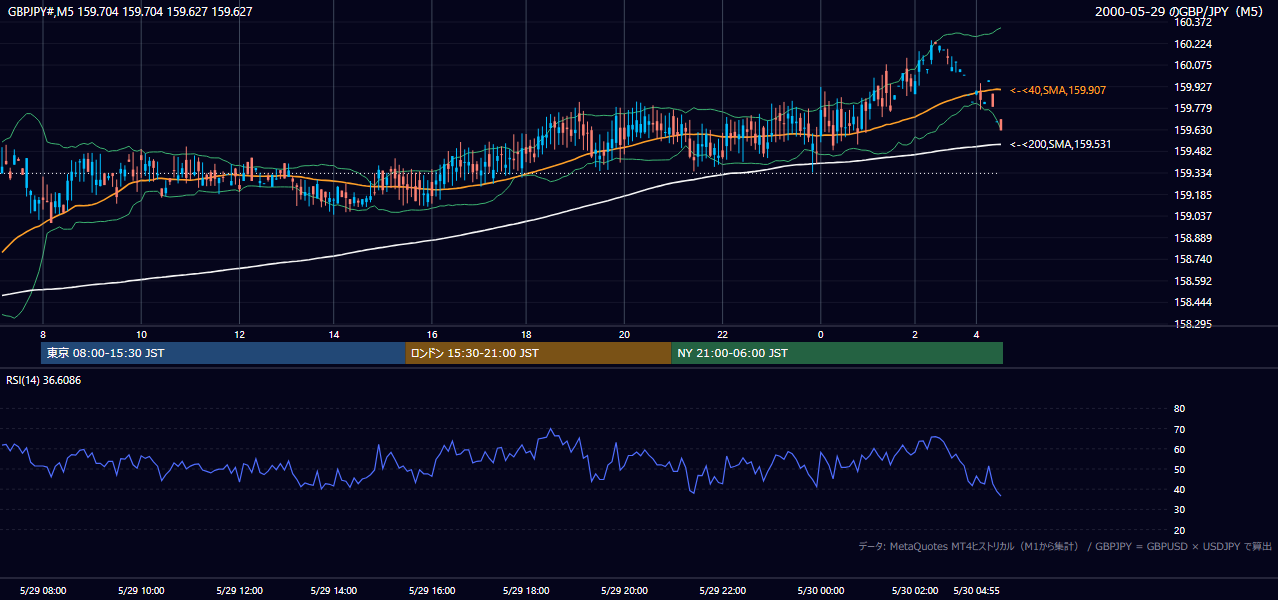Image resolution: width=1278 pixels, height=600 pixels.
Task: Click the RSI(14) 36.6086 indicator label
Action: pyautogui.click(x=44, y=380)
